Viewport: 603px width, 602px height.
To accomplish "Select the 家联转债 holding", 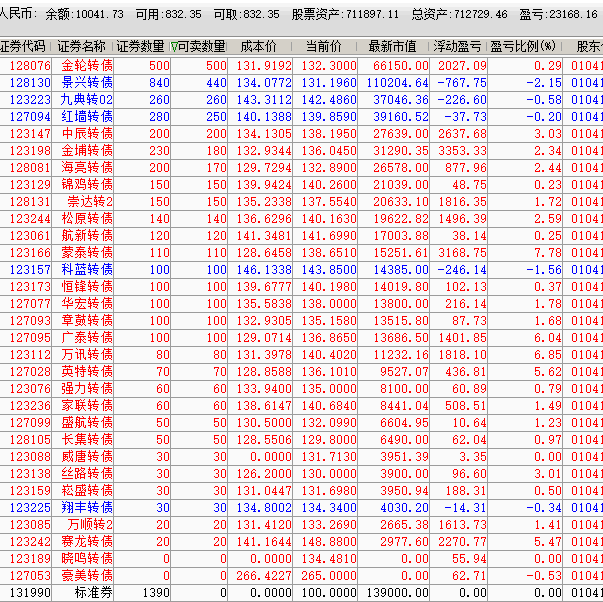I will (87, 406).
